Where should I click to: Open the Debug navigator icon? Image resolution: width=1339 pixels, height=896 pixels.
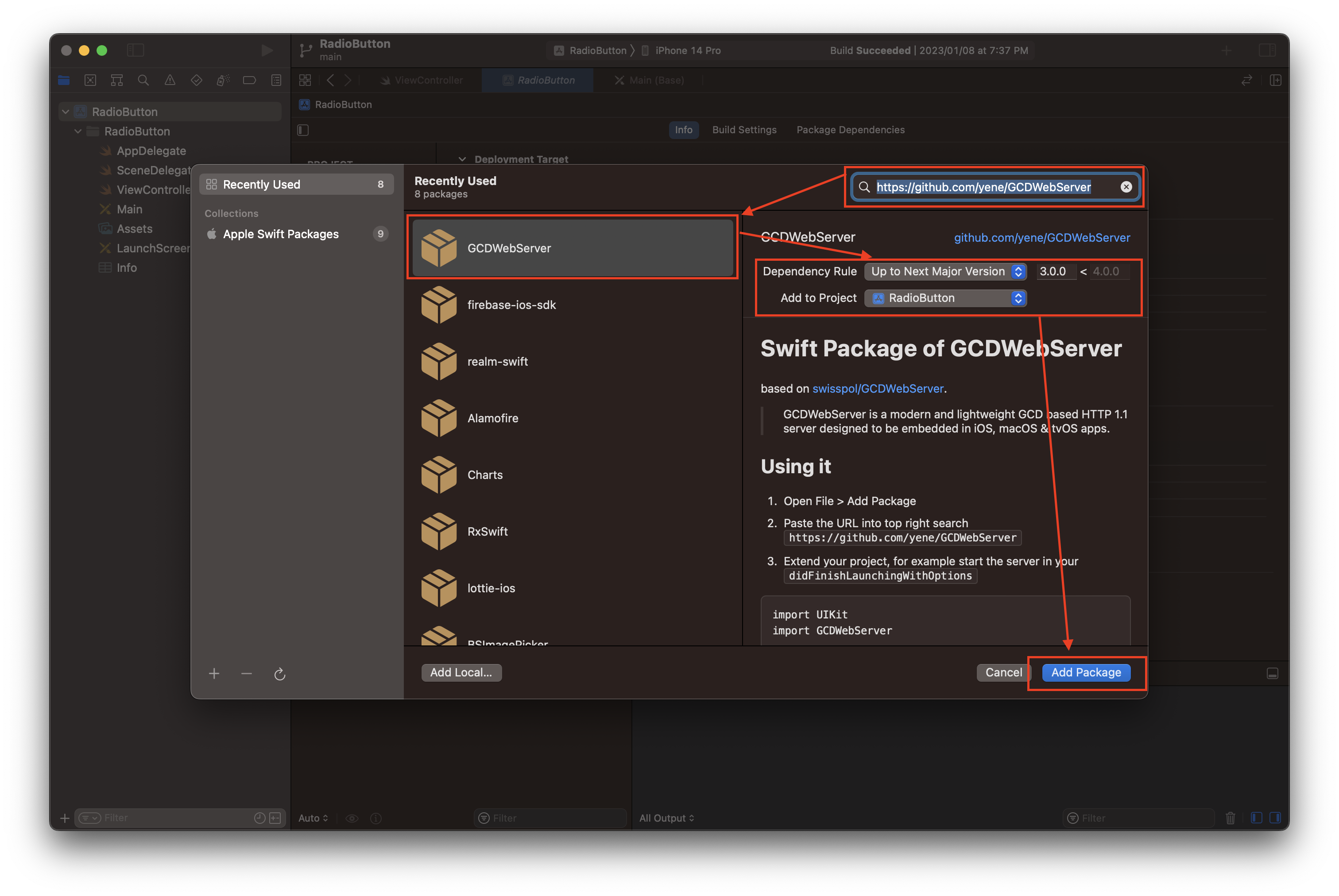pyautogui.click(x=224, y=80)
